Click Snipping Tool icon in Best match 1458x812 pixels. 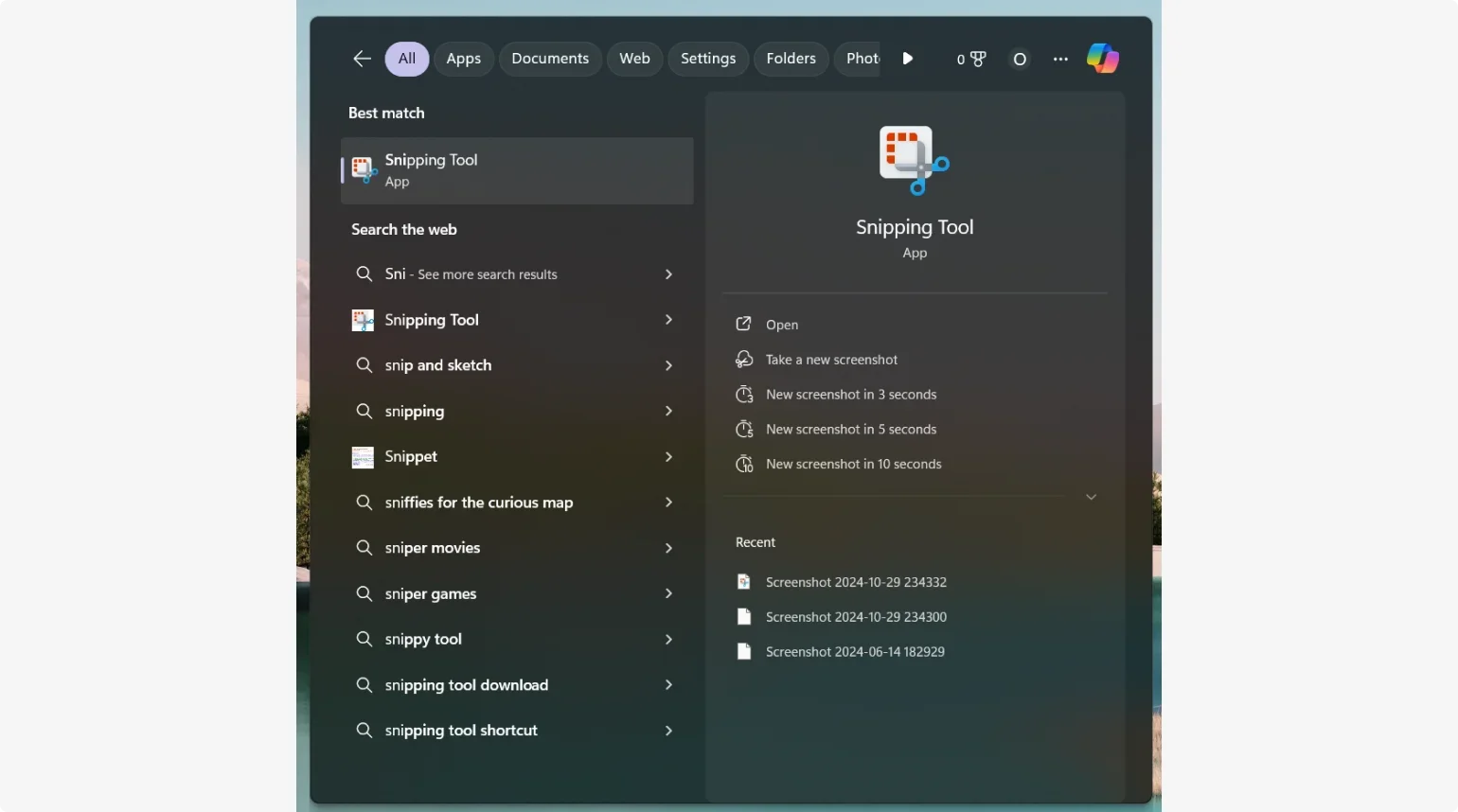[364, 170]
